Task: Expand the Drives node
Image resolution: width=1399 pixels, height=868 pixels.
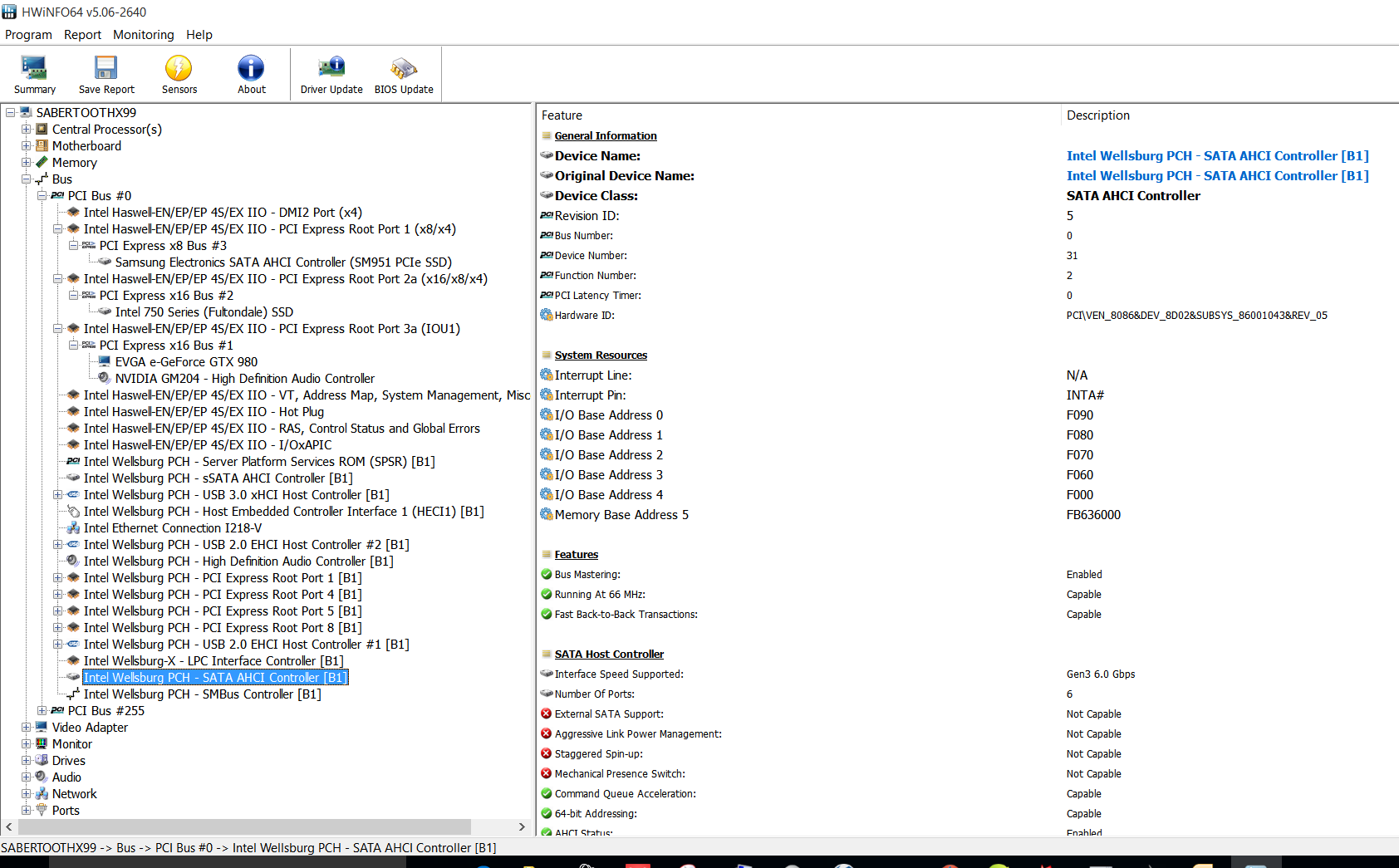Action: pyautogui.click(x=27, y=760)
